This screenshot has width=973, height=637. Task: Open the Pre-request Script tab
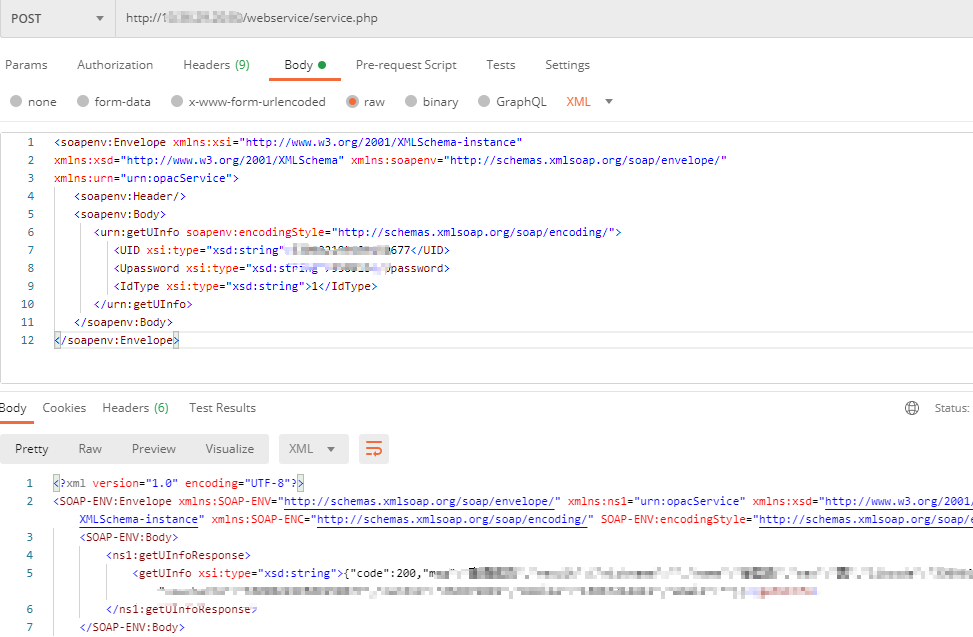[x=406, y=65]
